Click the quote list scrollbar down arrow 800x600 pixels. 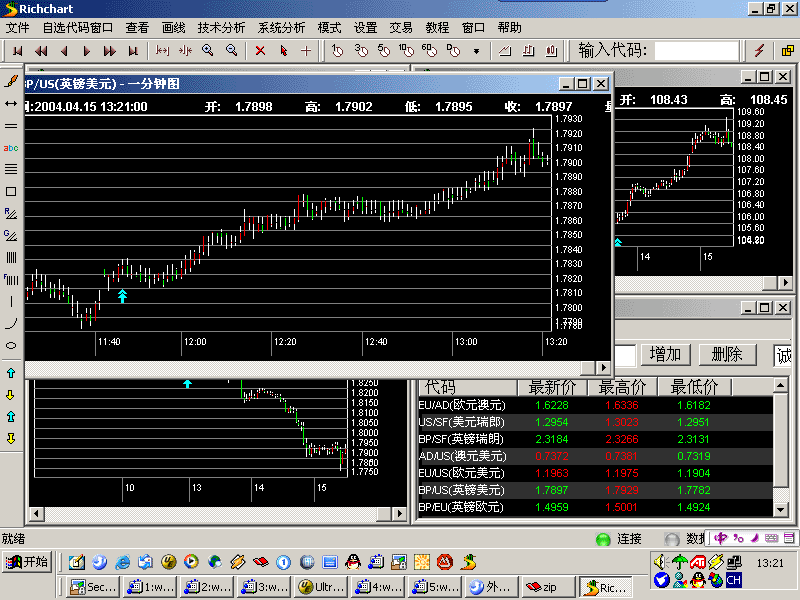(x=781, y=509)
